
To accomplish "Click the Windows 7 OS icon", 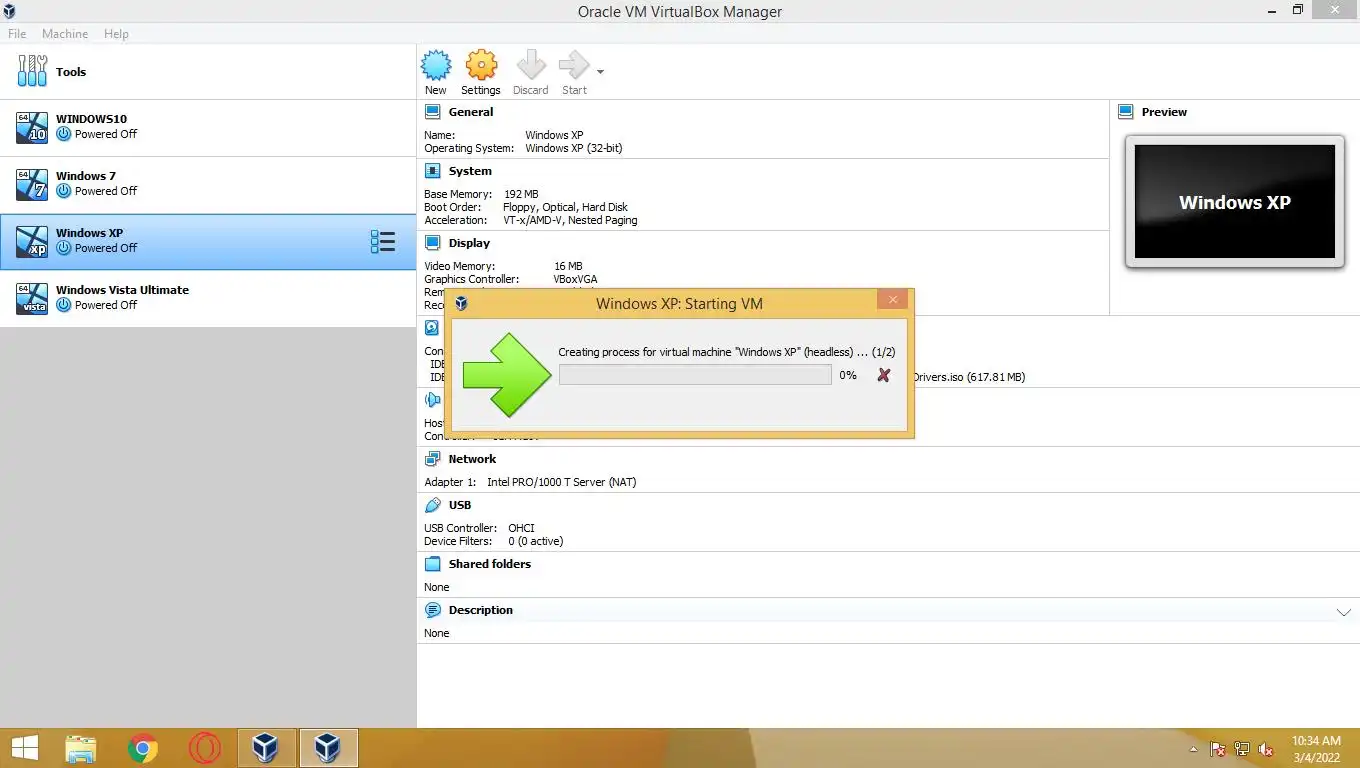I will (32, 184).
